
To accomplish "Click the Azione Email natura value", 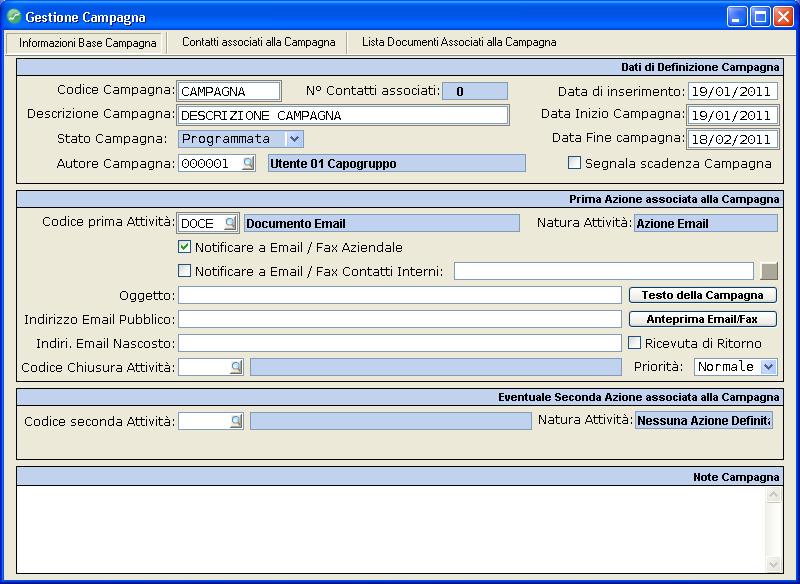I will click(706, 223).
